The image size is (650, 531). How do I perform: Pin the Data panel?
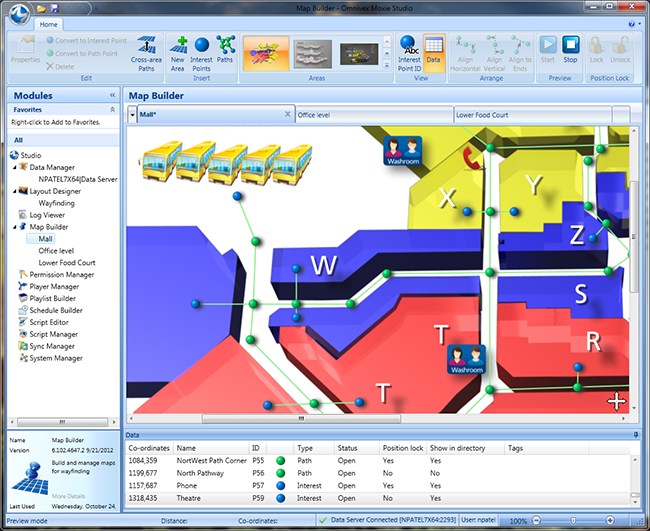coord(636,435)
